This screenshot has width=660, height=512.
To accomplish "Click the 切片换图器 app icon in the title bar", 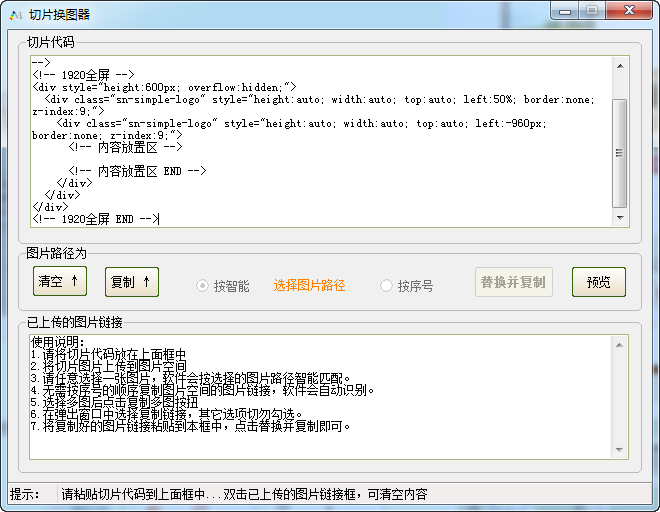I will point(16,15).
